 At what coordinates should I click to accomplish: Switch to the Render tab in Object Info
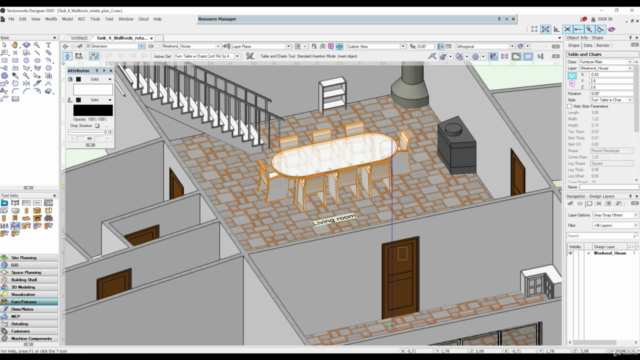[x=602, y=45]
